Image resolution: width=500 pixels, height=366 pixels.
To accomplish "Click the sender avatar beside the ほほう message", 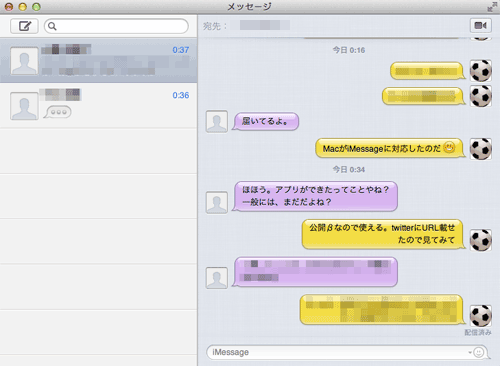I will 217,202.
